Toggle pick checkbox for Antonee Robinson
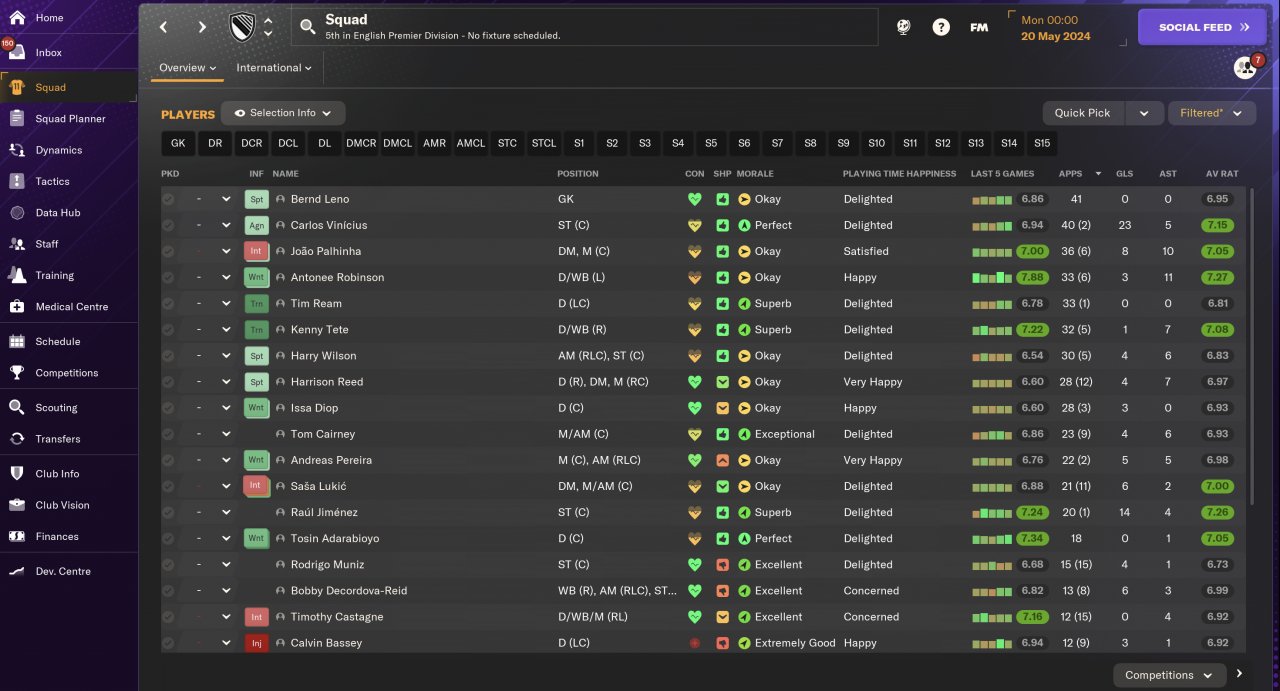 pyautogui.click(x=168, y=277)
